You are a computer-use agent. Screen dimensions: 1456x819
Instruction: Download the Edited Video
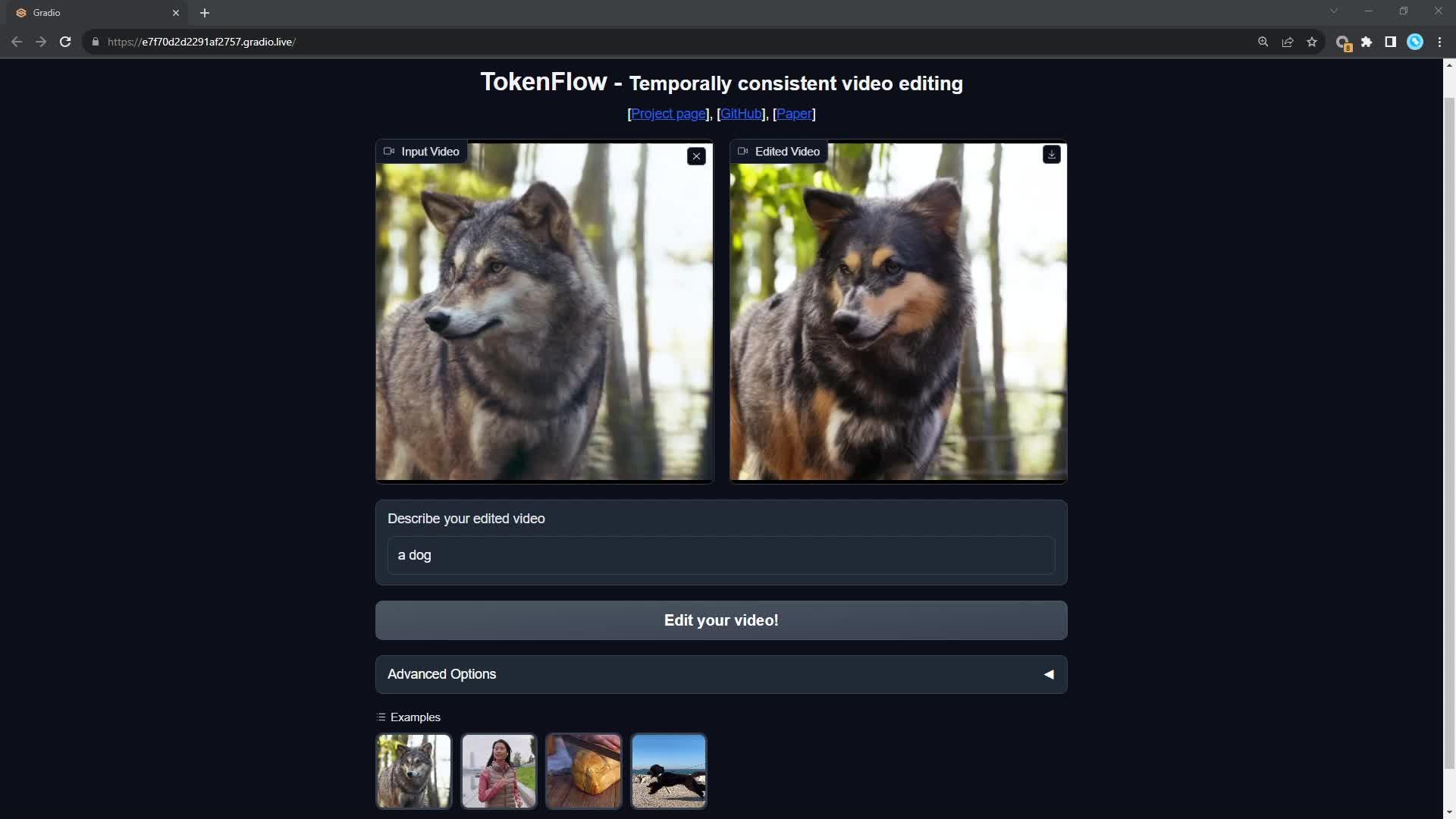coord(1051,155)
